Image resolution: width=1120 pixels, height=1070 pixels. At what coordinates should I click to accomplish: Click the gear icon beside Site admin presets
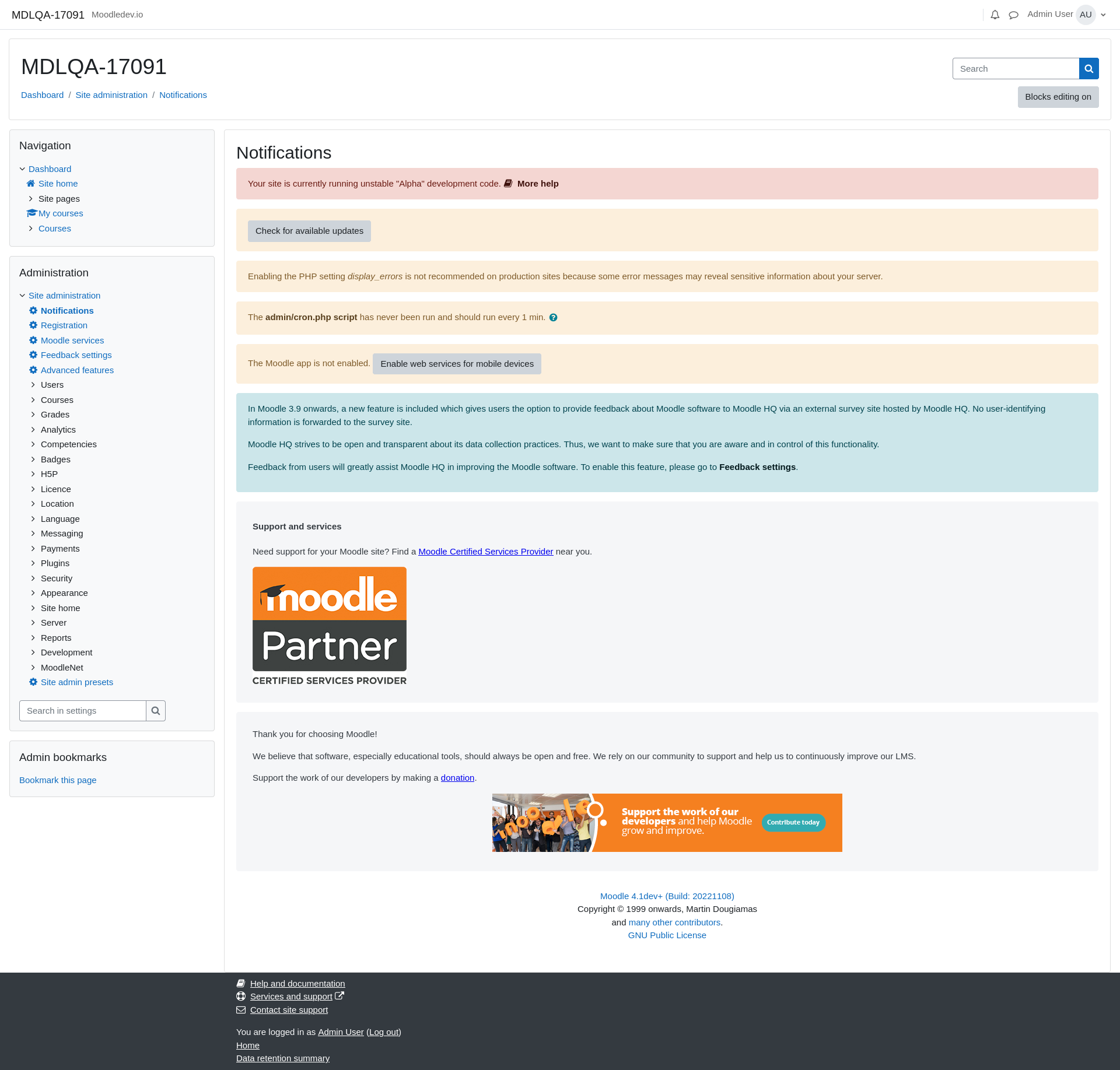tap(33, 682)
